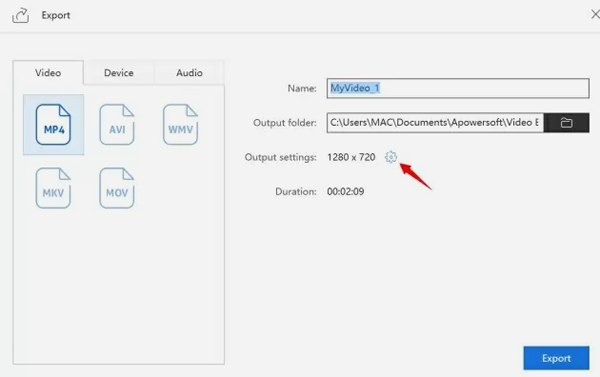Screen dimensions: 600x377
Task: Switch to the Audio tab
Action: [x=189, y=73]
